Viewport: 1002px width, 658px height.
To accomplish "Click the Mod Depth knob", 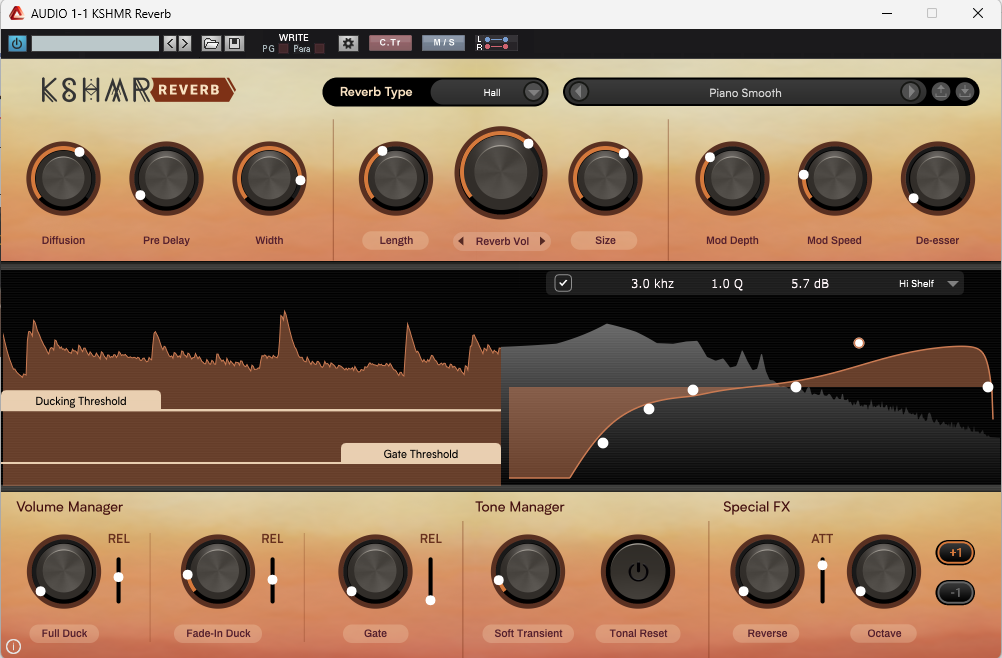I will [732, 178].
